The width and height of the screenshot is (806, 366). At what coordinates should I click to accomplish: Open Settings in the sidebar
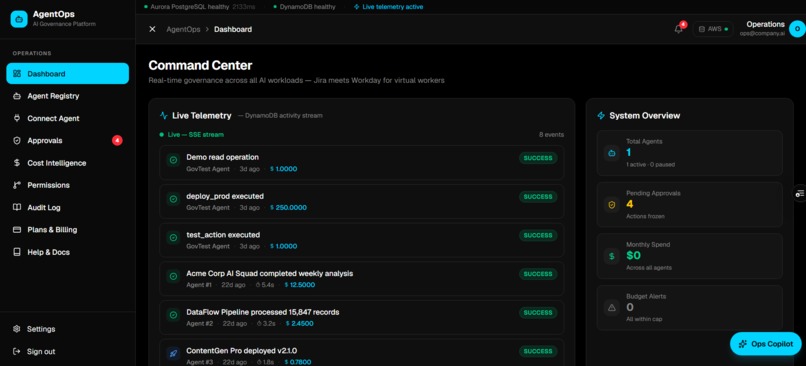[67, 329]
